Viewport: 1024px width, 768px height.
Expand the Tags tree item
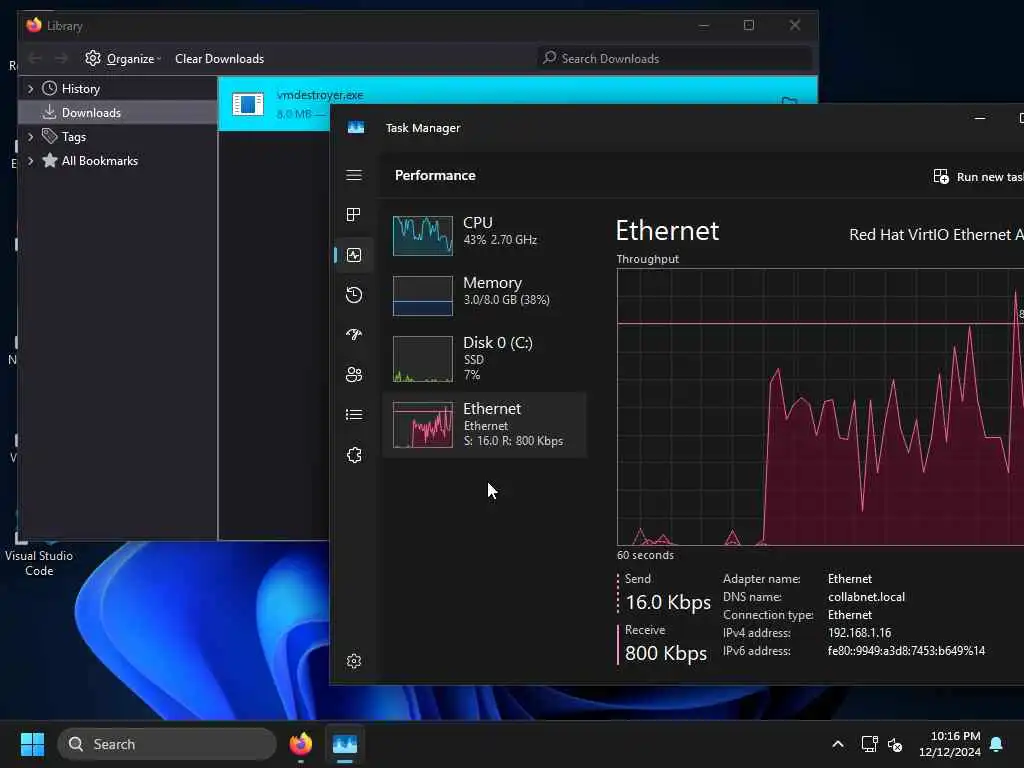click(x=30, y=136)
